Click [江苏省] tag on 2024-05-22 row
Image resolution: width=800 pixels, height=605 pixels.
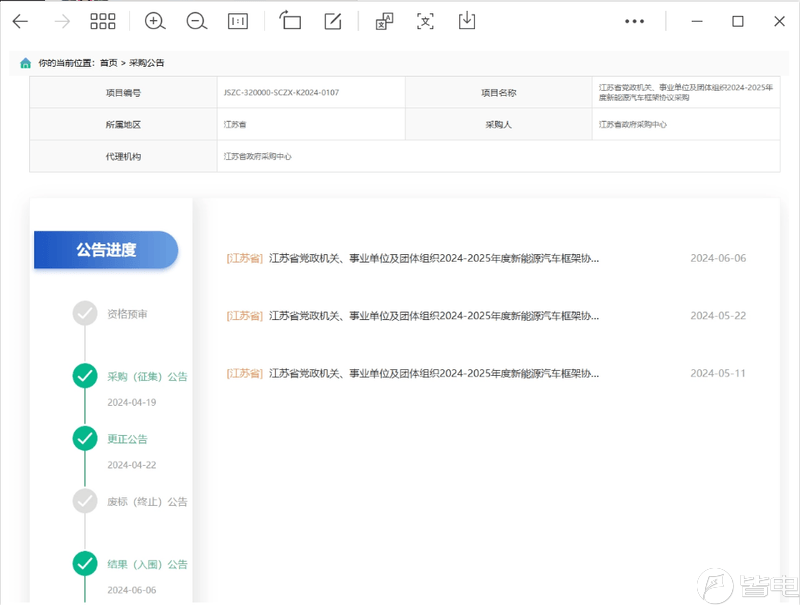[x=244, y=316]
